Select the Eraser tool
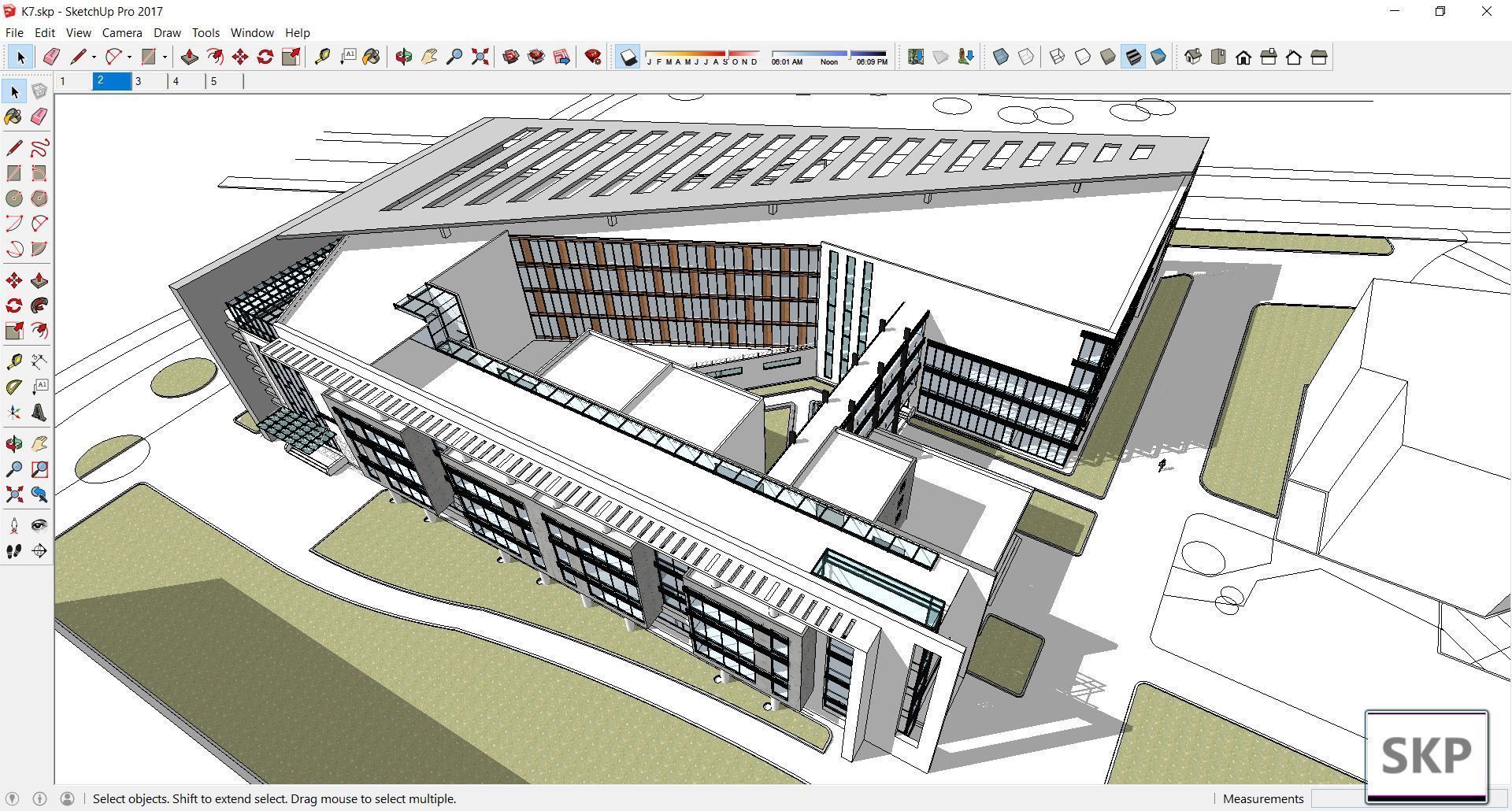Viewport: 1512px width, 811px height. [51, 57]
